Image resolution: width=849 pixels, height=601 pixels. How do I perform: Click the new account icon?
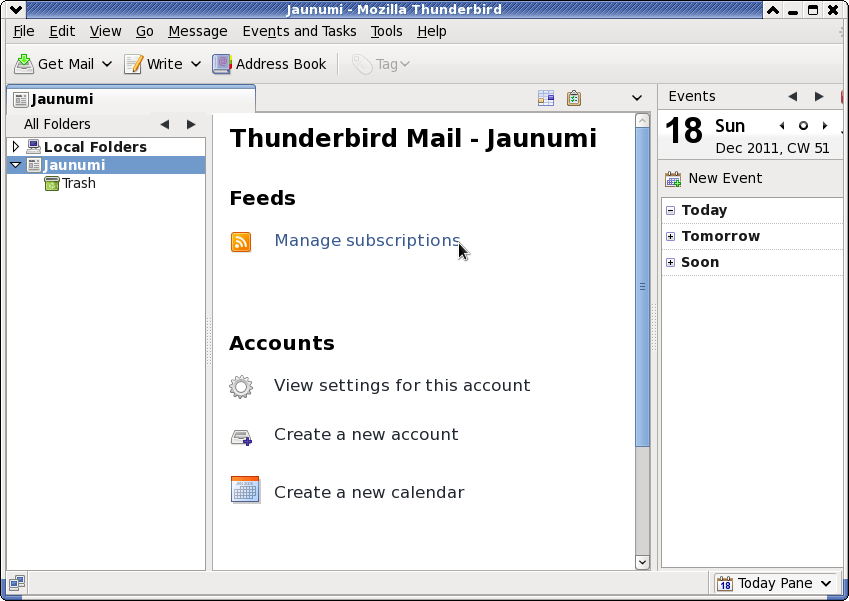(x=241, y=437)
